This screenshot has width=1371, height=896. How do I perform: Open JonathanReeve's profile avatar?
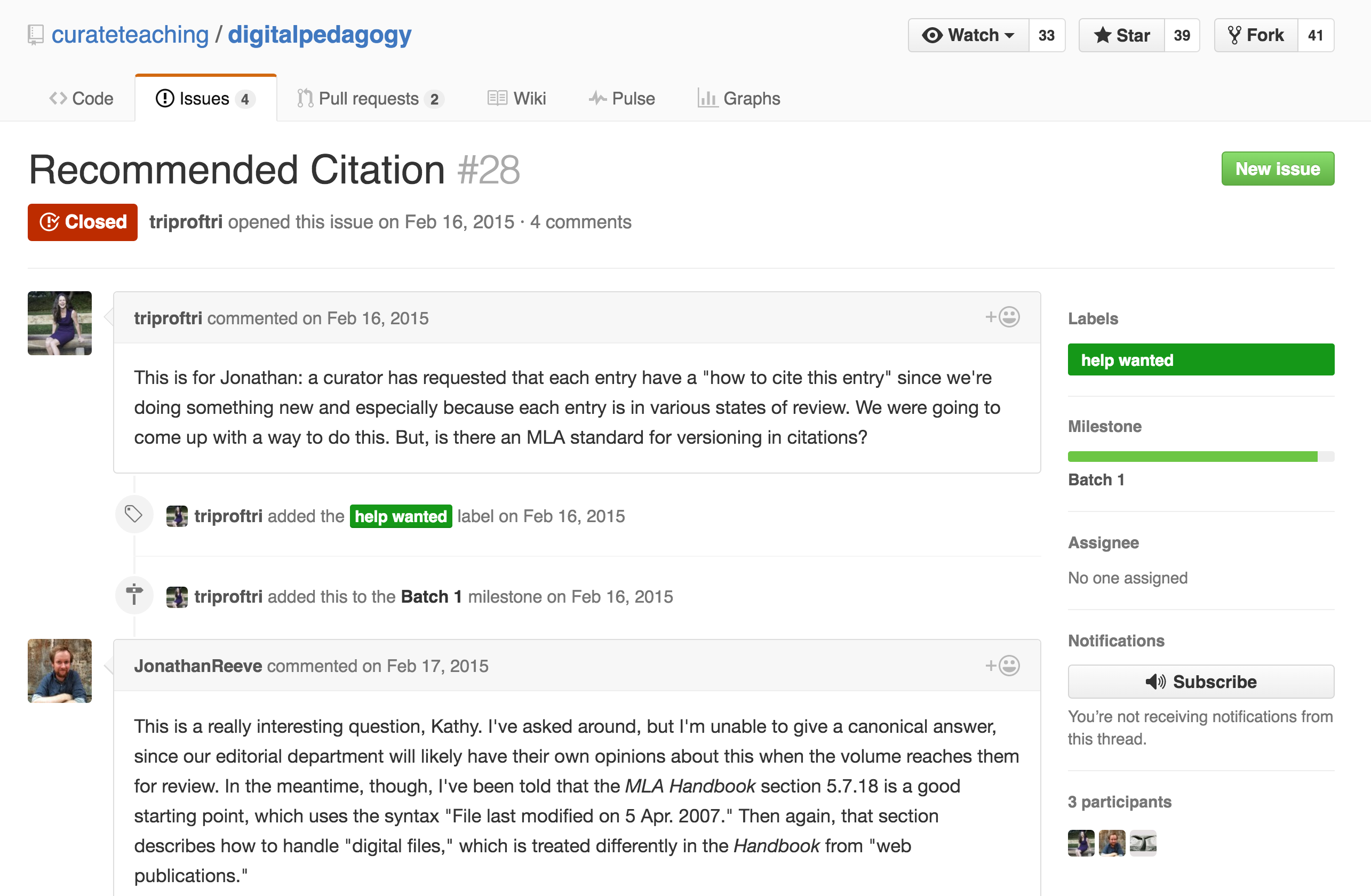point(60,671)
